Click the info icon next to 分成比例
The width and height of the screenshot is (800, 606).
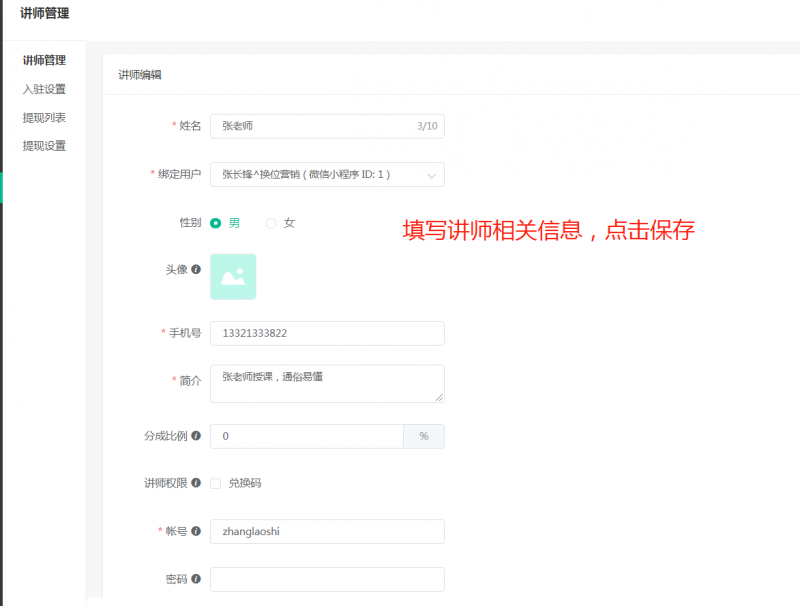pos(196,436)
